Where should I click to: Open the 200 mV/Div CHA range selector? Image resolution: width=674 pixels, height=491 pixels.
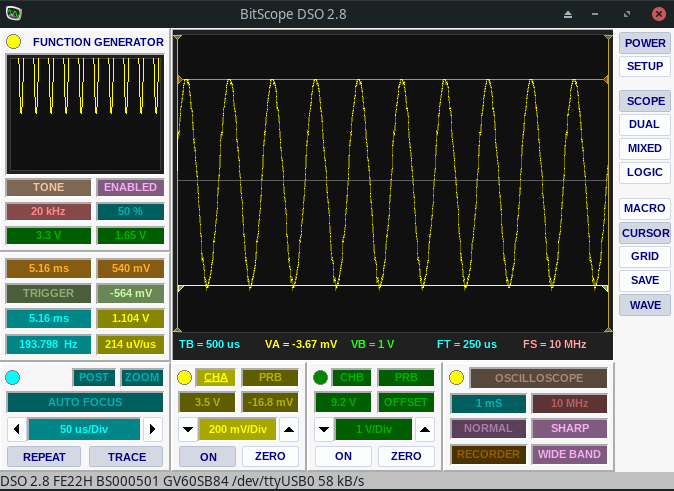pos(238,429)
